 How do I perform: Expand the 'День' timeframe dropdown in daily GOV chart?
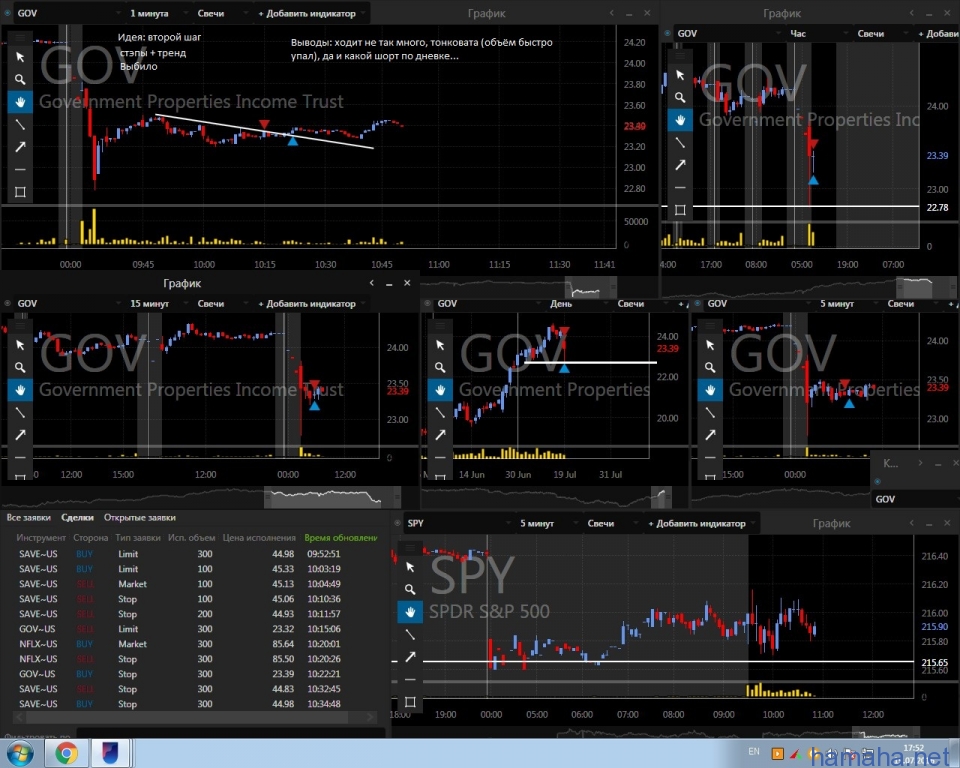point(567,303)
